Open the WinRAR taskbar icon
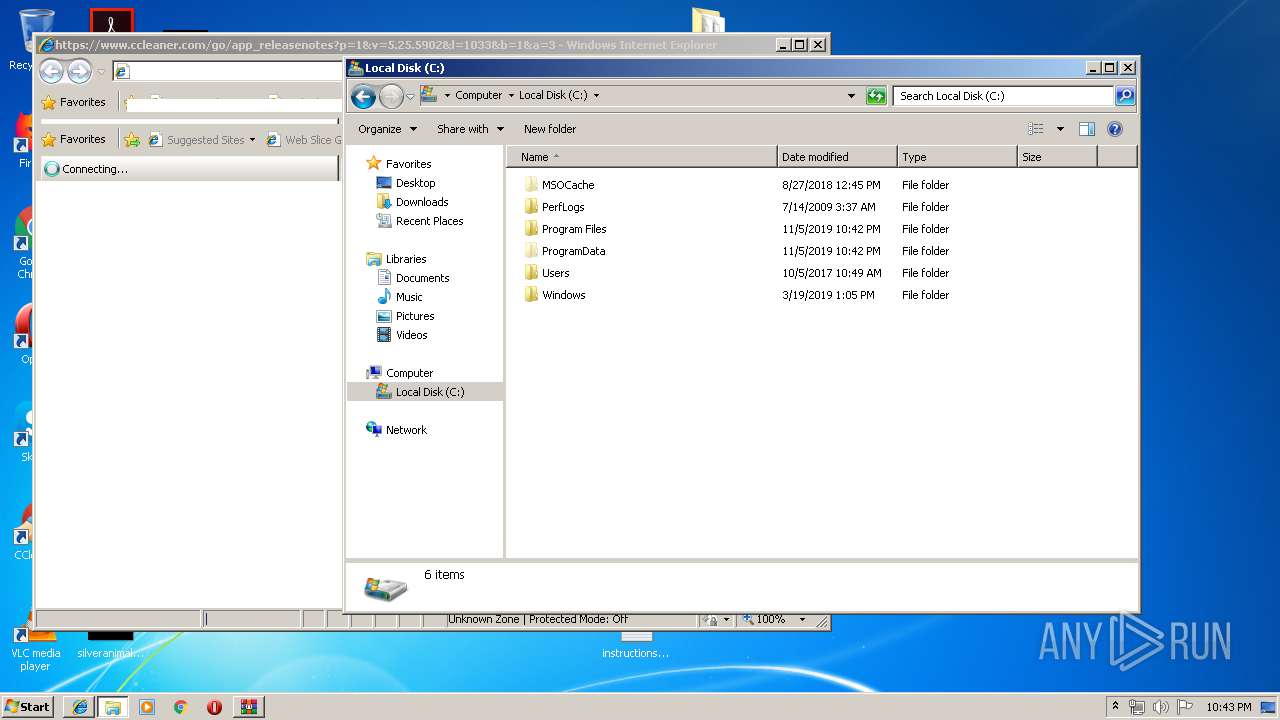The height and width of the screenshot is (720, 1280). [x=248, y=707]
